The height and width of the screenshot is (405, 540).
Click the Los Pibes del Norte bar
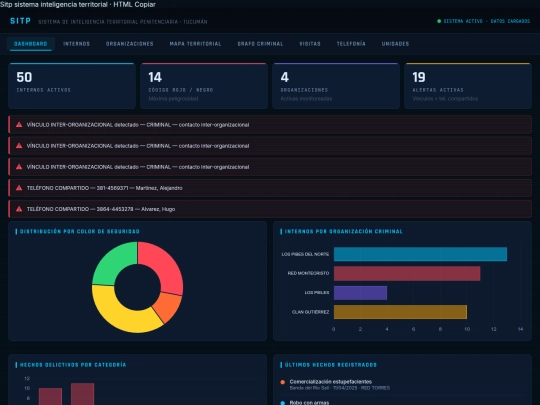420,254
